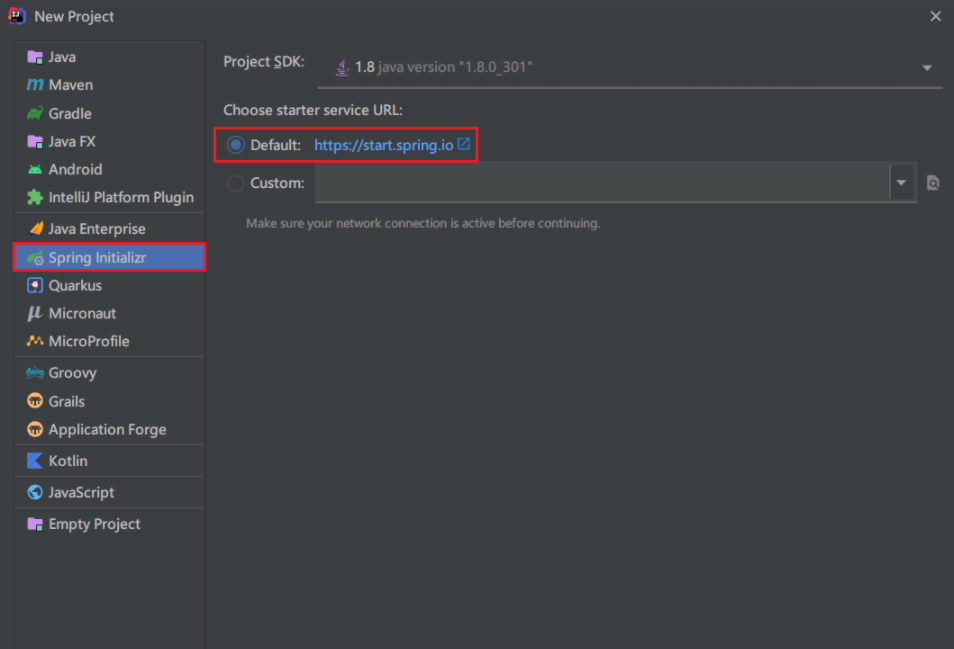Image resolution: width=954 pixels, height=649 pixels.
Task: Expand the Custom URL dropdown arrow
Action: click(x=901, y=182)
